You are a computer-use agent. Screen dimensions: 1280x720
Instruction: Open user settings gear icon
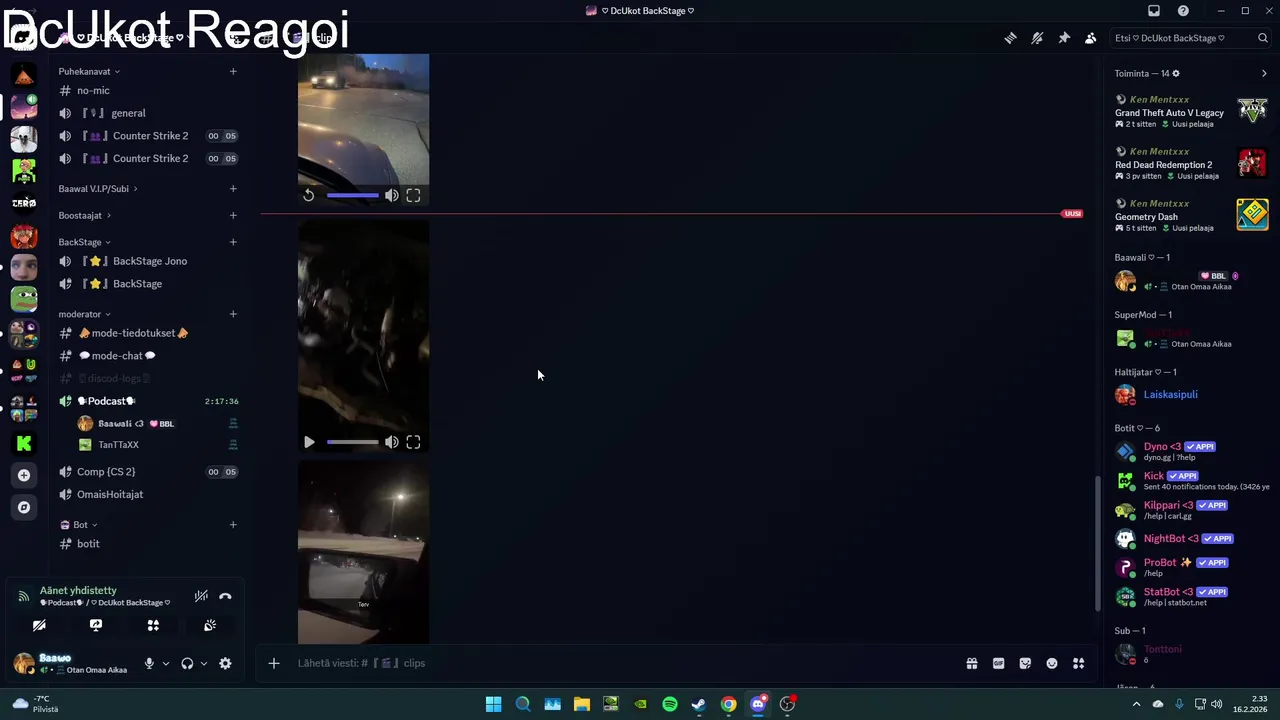tap(225, 663)
